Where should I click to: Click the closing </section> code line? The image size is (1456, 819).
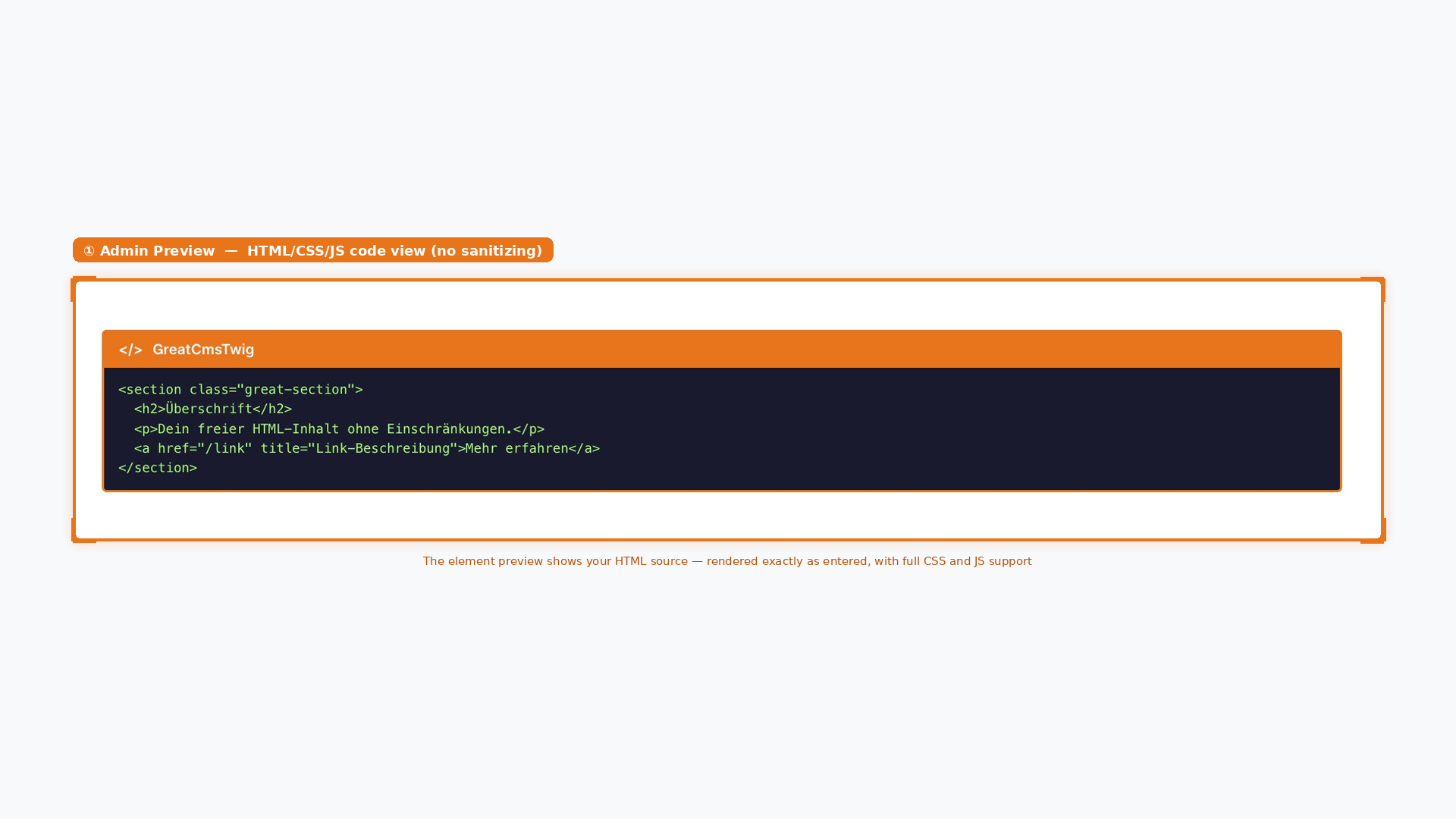click(158, 468)
